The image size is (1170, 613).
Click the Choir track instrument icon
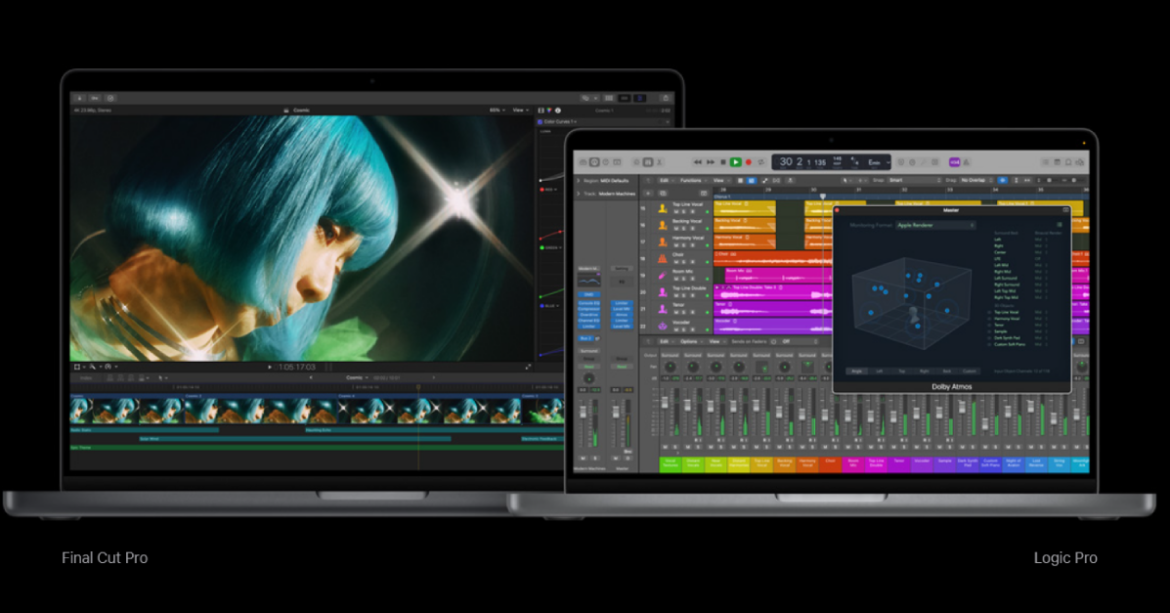[x=662, y=257]
